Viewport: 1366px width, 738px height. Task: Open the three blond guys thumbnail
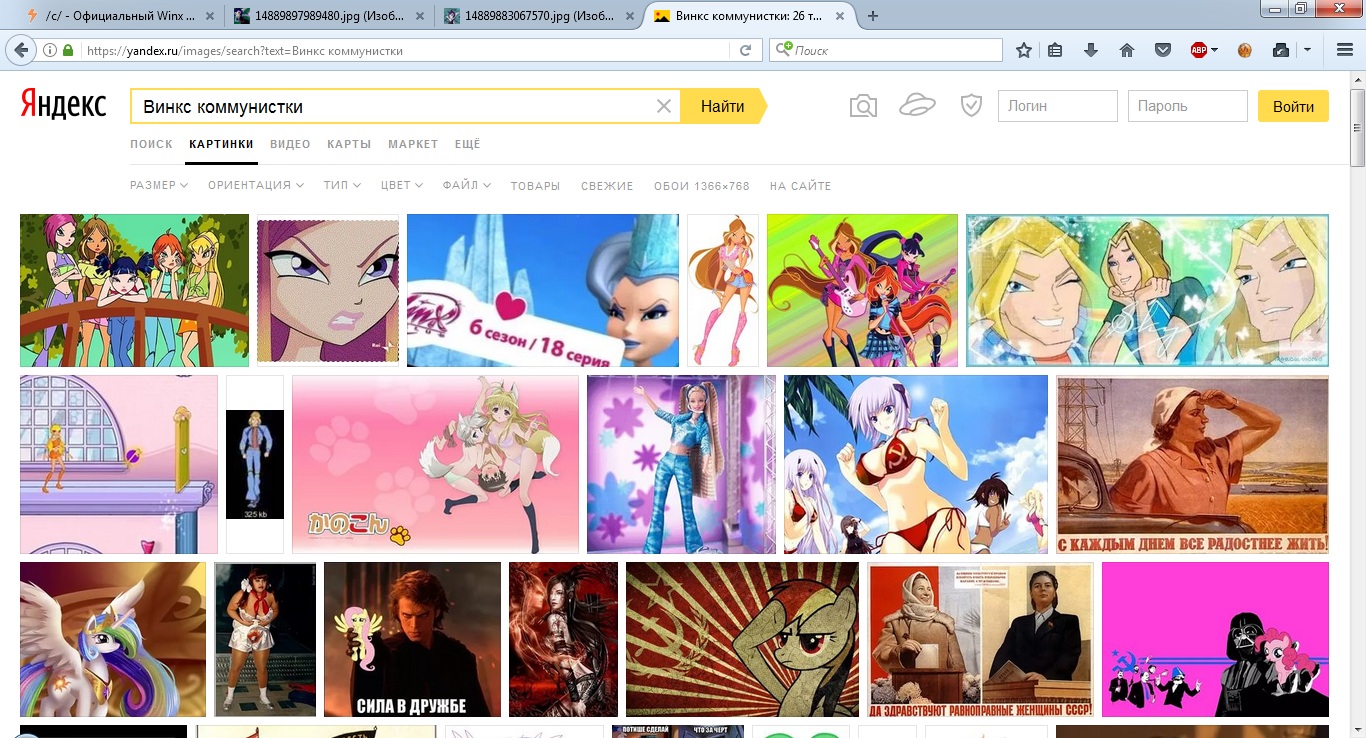pos(1147,291)
